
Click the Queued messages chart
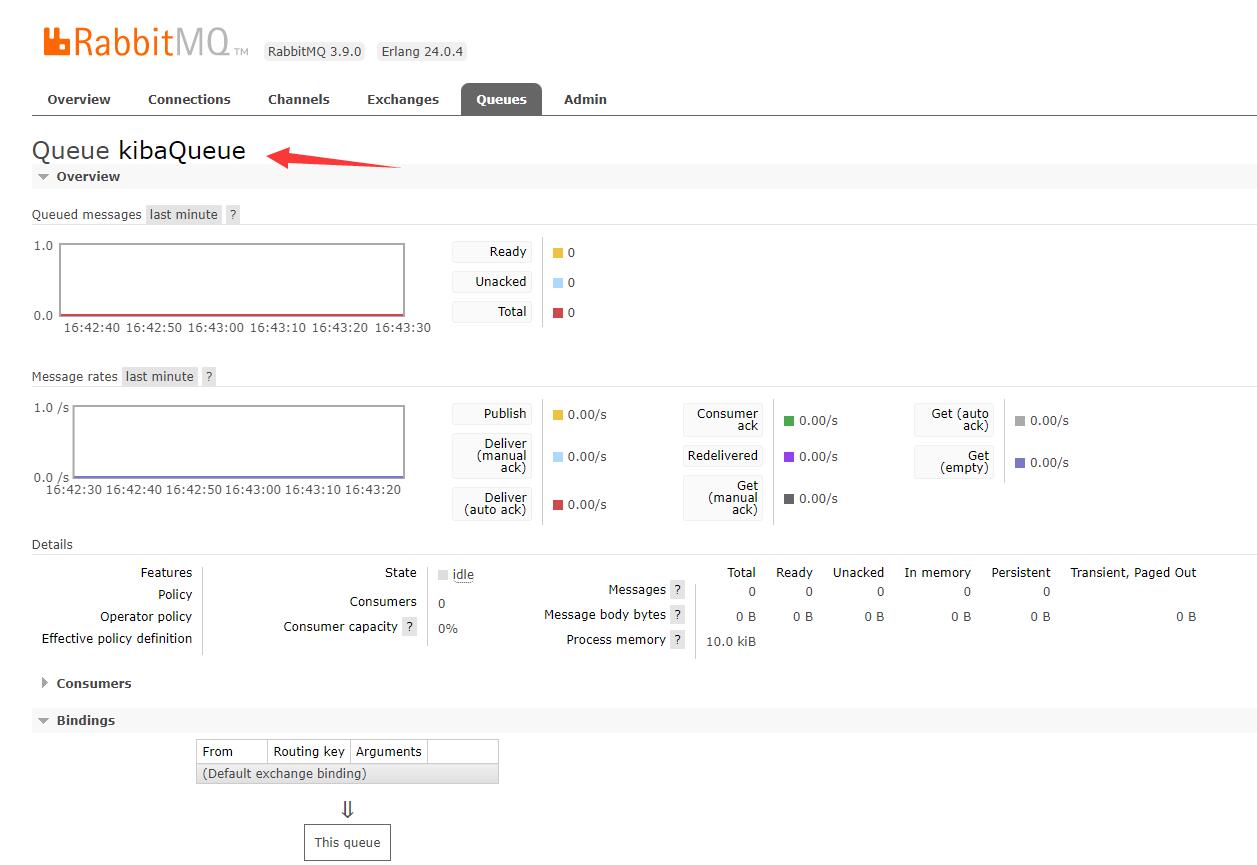point(232,280)
